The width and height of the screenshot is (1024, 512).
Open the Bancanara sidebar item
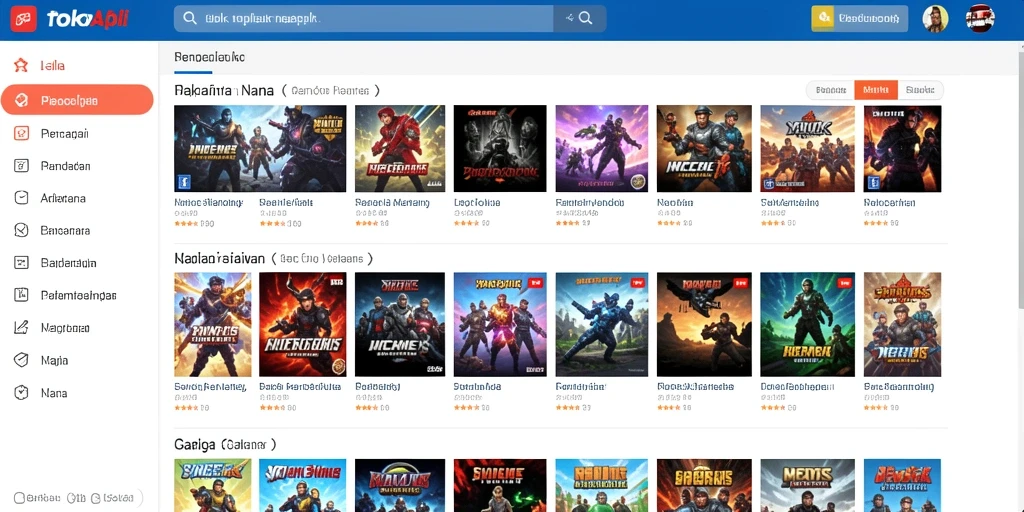[77, 231]
